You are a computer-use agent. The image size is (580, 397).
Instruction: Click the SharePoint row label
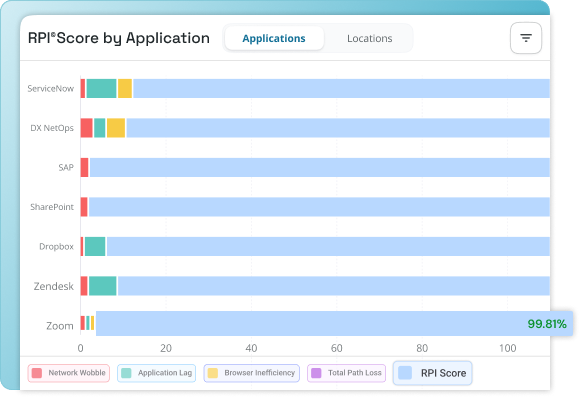[52, 207]
